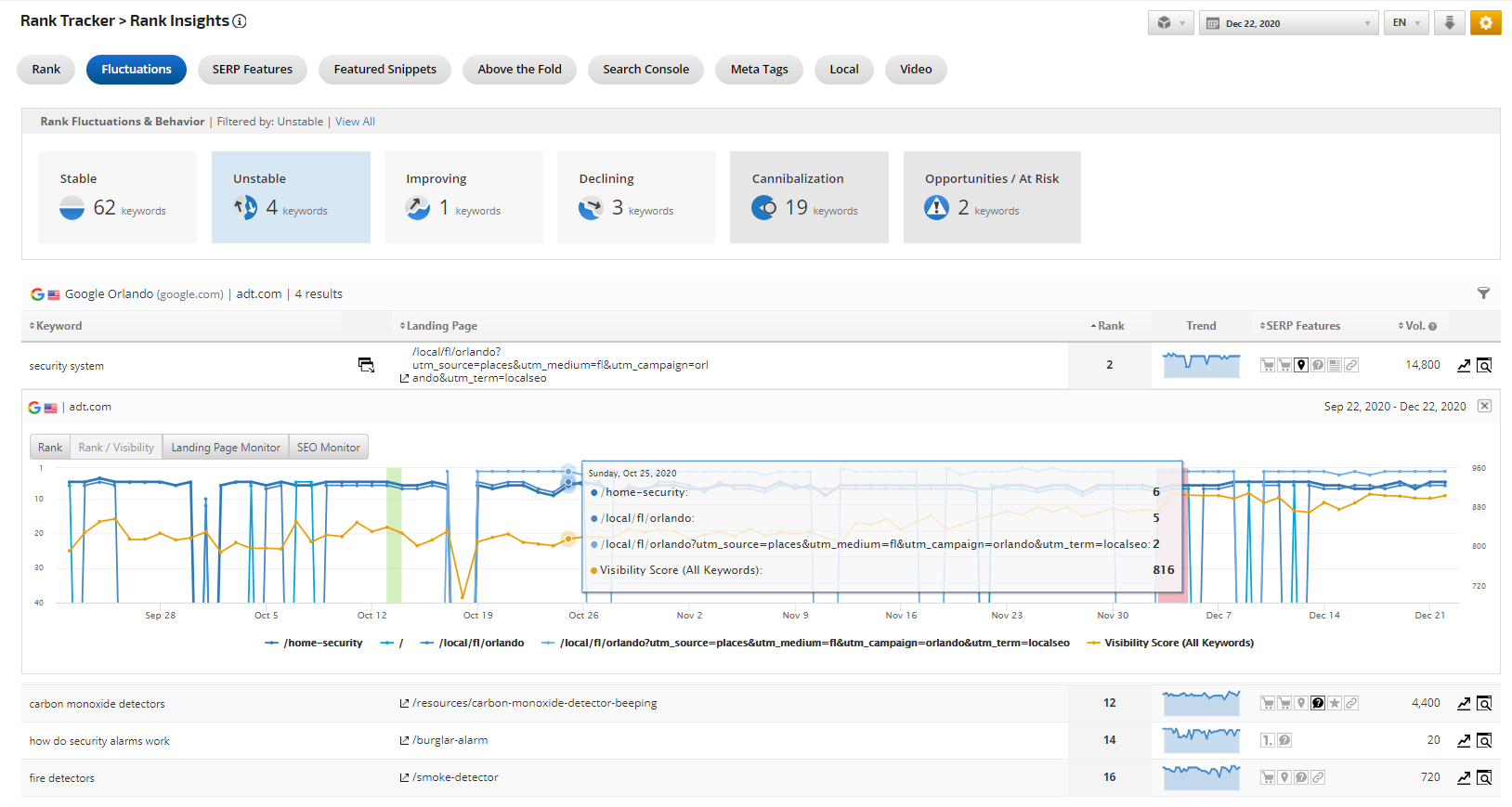Image resolution: width=1512 pixels, height=807 pixels.
Task: Click the local pin SERP feature for security system
Action: pyautogui.click(x=1301, y=365)
